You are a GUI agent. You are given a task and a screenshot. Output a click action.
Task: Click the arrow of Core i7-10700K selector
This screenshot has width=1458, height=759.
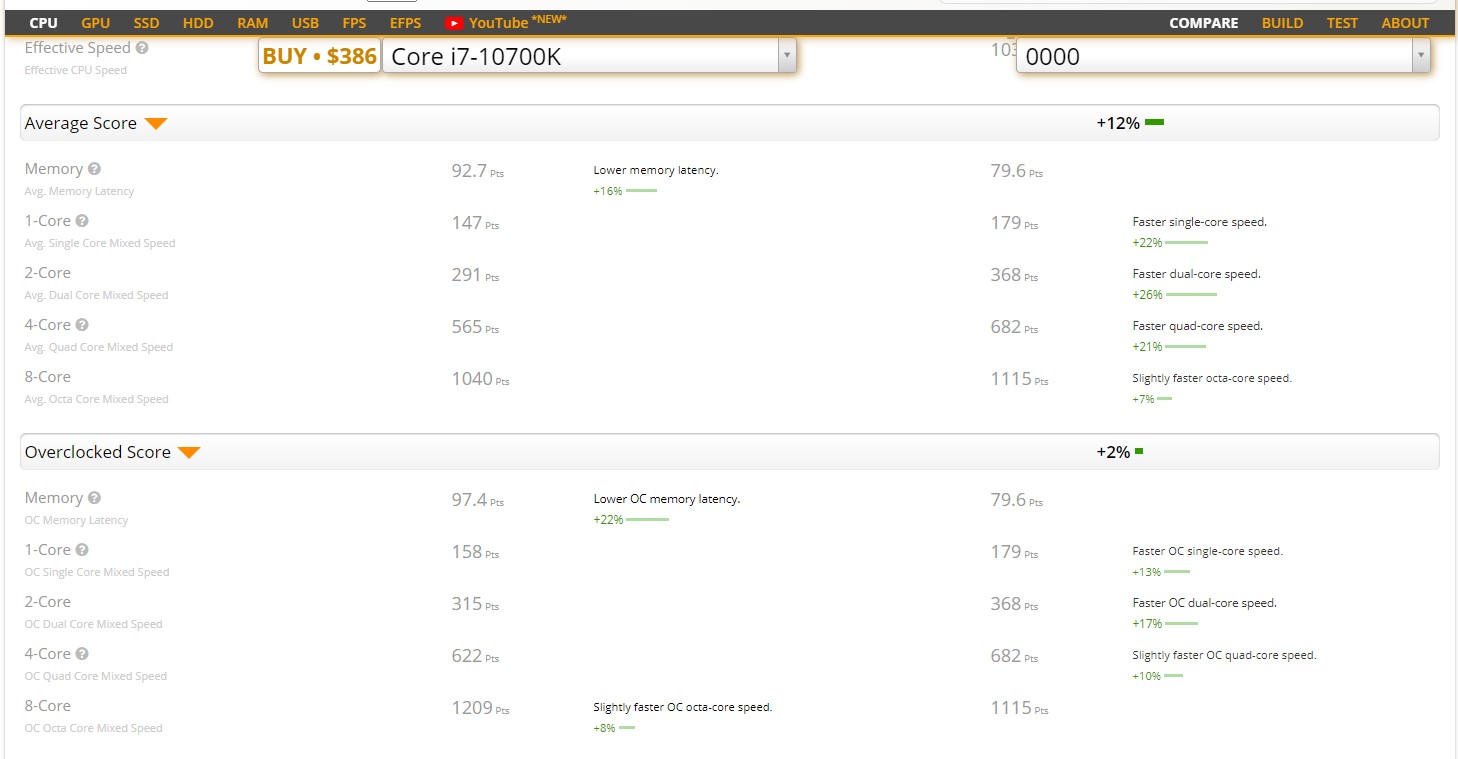coord(787,56)
